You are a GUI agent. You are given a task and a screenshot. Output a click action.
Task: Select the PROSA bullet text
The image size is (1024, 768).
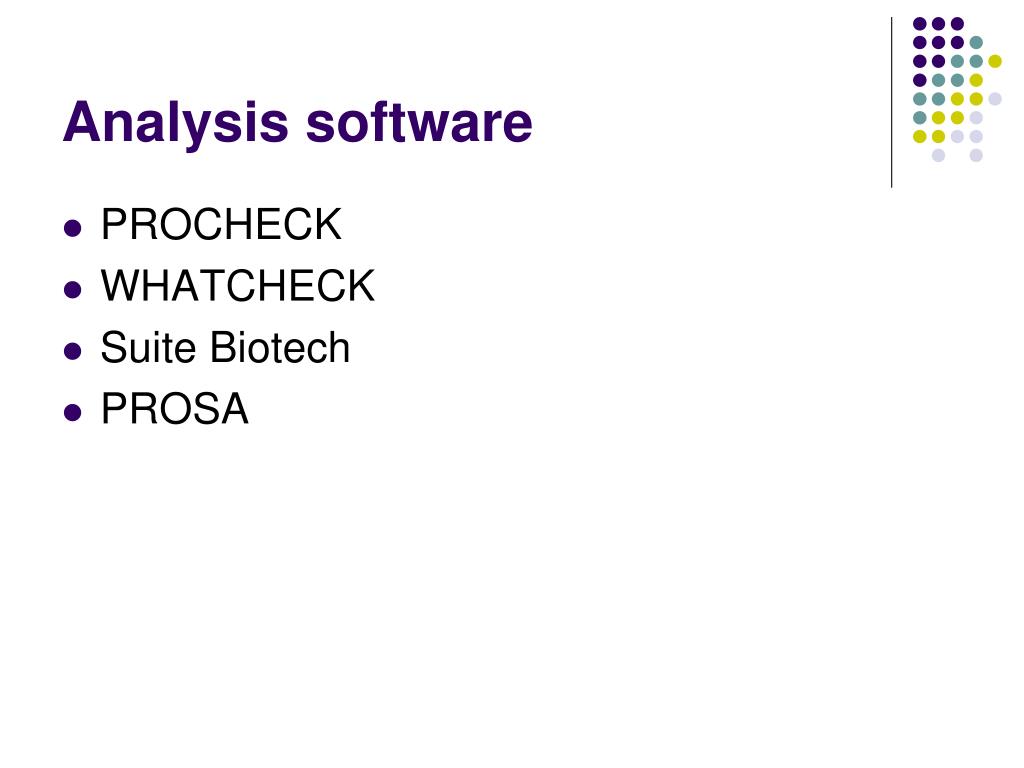(174, 409)
